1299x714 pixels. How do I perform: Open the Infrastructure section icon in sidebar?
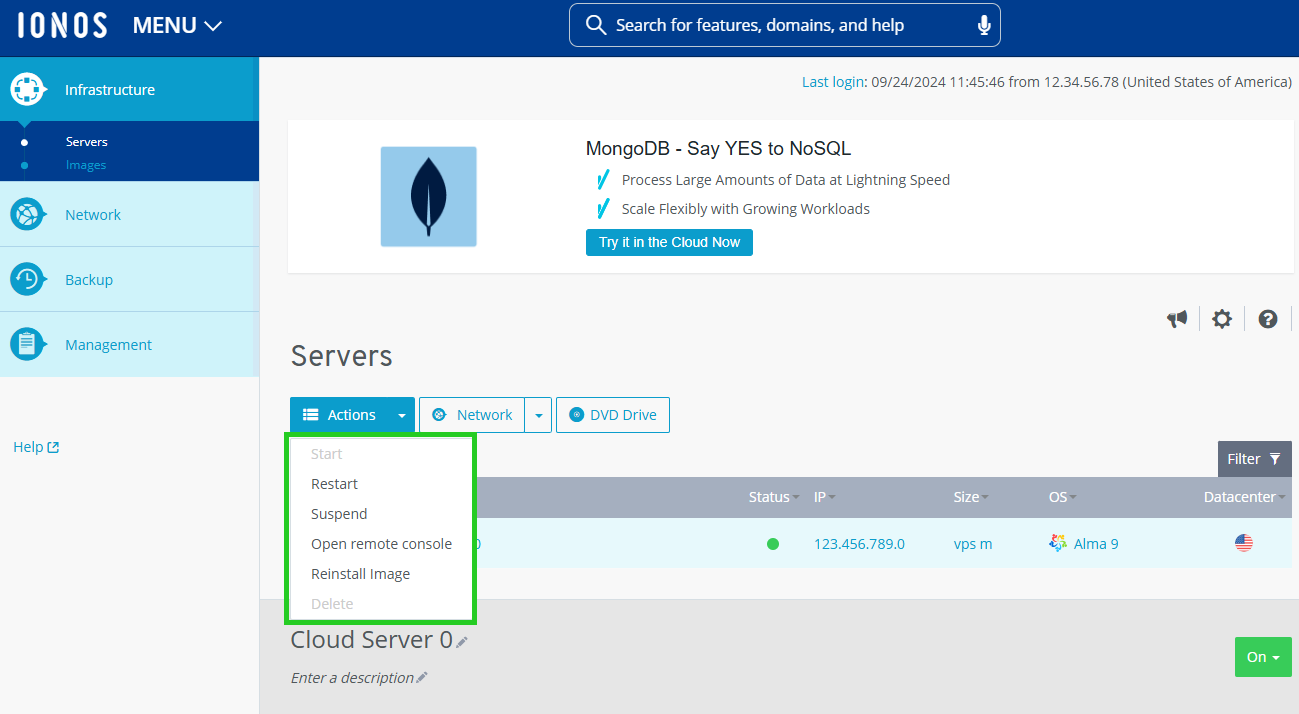pyautogui.click(x=28, y=89)
